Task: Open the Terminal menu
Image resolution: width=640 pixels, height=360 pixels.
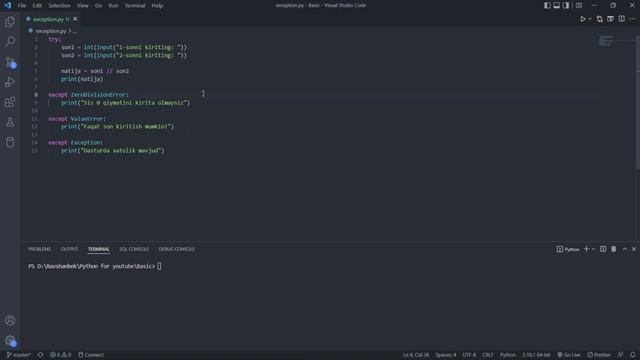Action: pyautogui.click(x=135, y=6)
